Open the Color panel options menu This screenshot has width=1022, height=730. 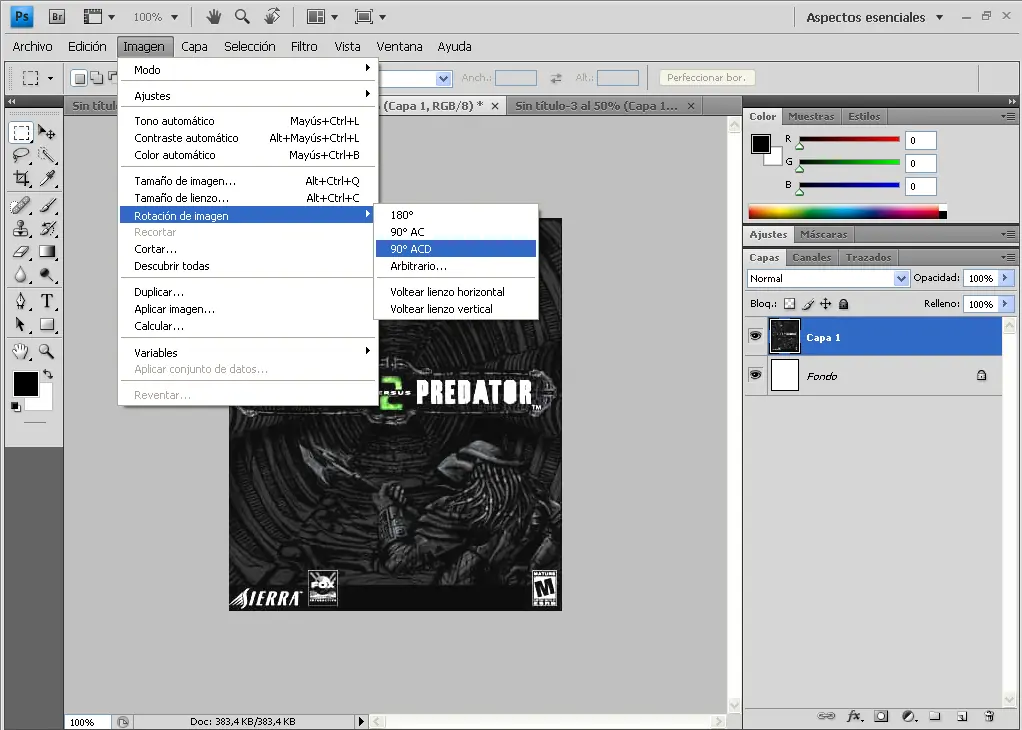[x=1008, y=117]
